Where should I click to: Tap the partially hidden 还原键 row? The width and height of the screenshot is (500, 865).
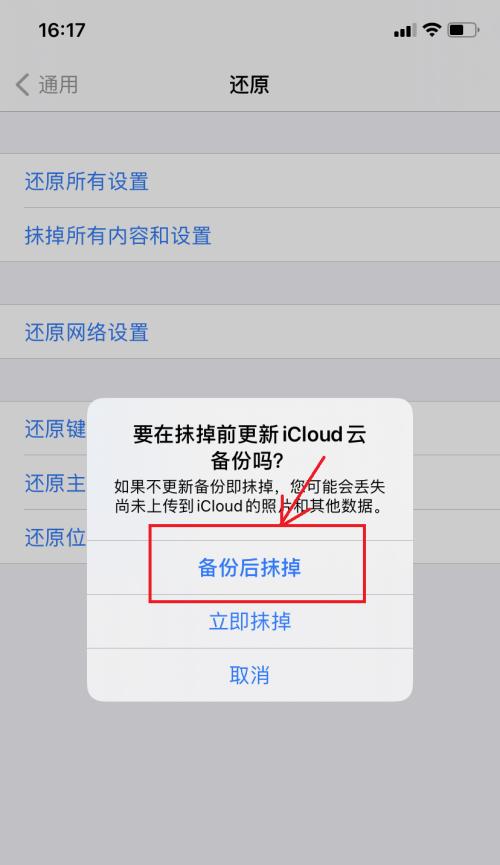point(44,429)
